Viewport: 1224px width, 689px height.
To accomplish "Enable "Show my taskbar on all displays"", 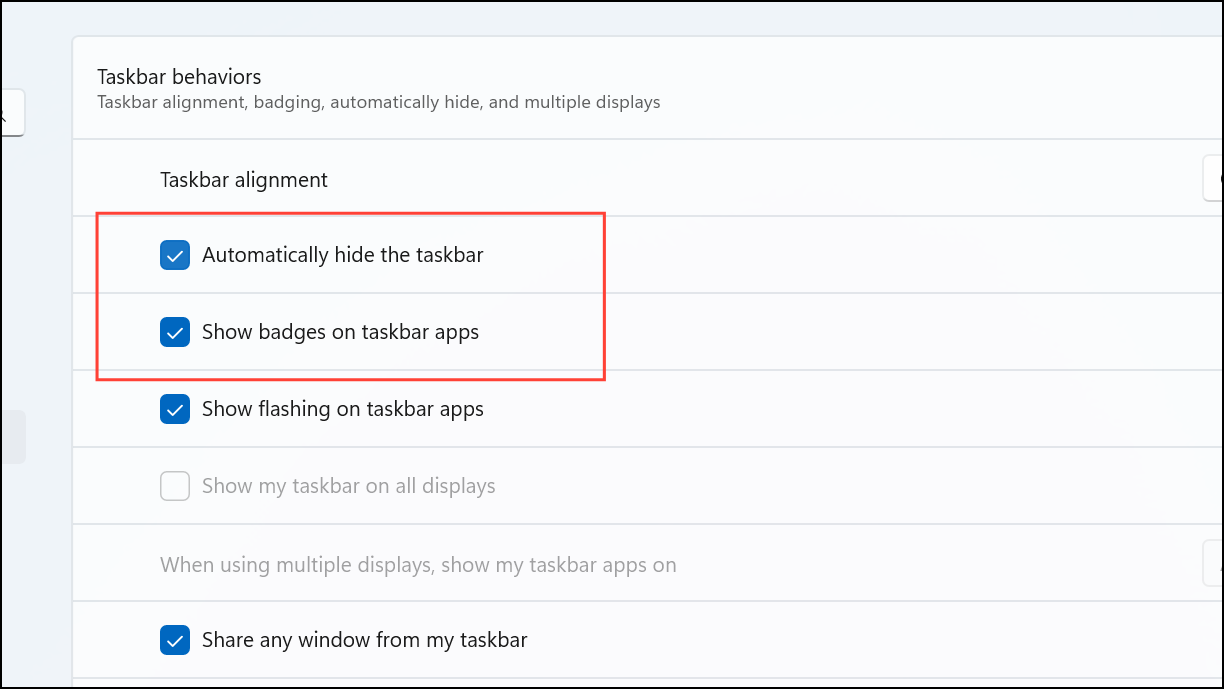I will point(175,486).
